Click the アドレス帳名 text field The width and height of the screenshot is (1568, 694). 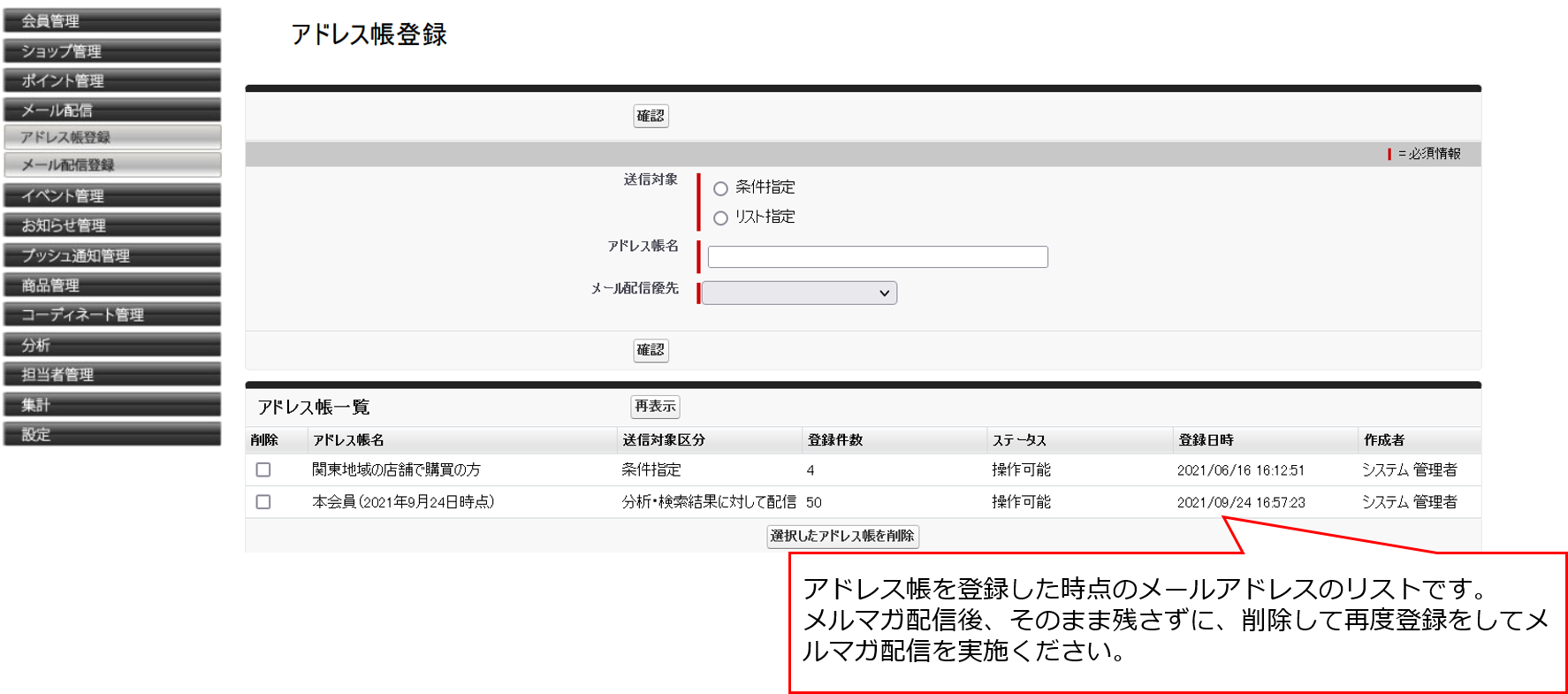pyautogui.click(x=877, y=257)
